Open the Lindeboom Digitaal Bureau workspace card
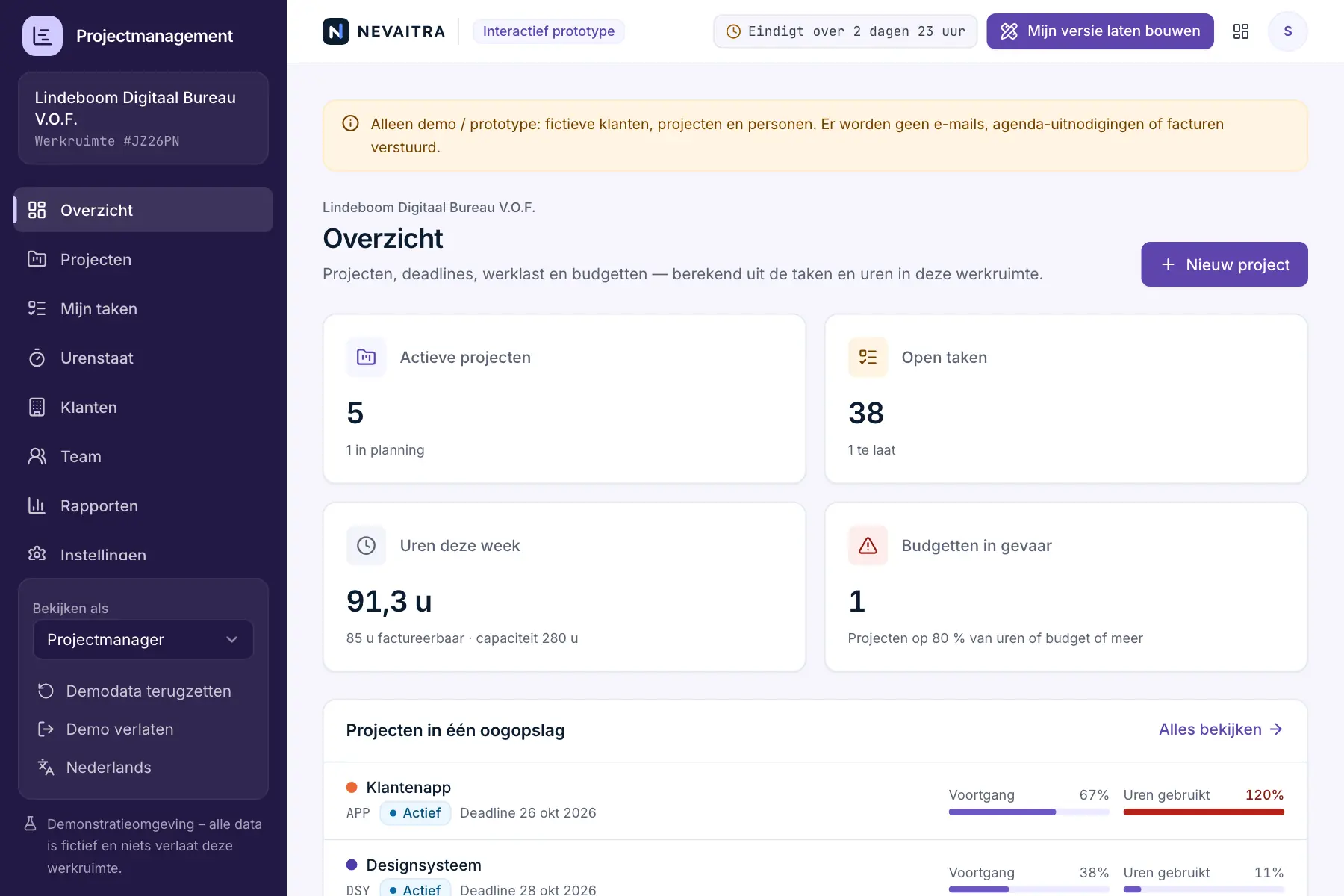This screenshot has width=1344, height=896. click(143, 118)
